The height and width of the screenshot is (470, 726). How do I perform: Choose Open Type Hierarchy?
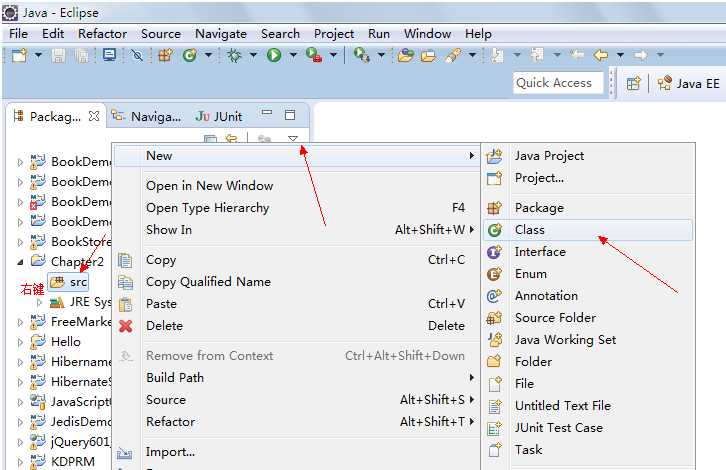(296, 208)
